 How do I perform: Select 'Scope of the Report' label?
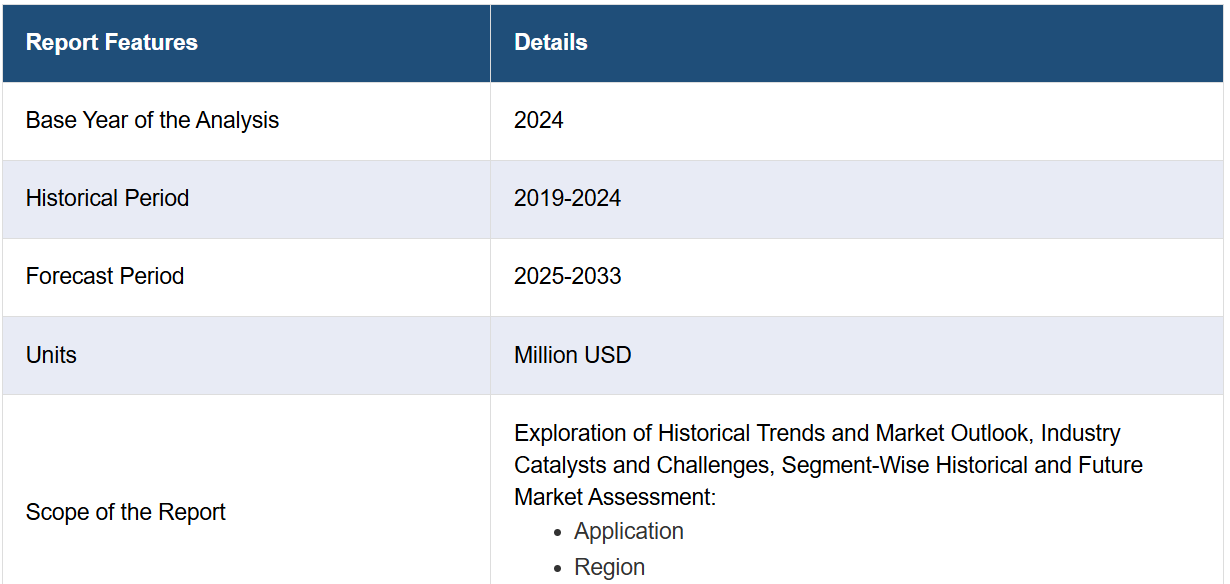126,512
